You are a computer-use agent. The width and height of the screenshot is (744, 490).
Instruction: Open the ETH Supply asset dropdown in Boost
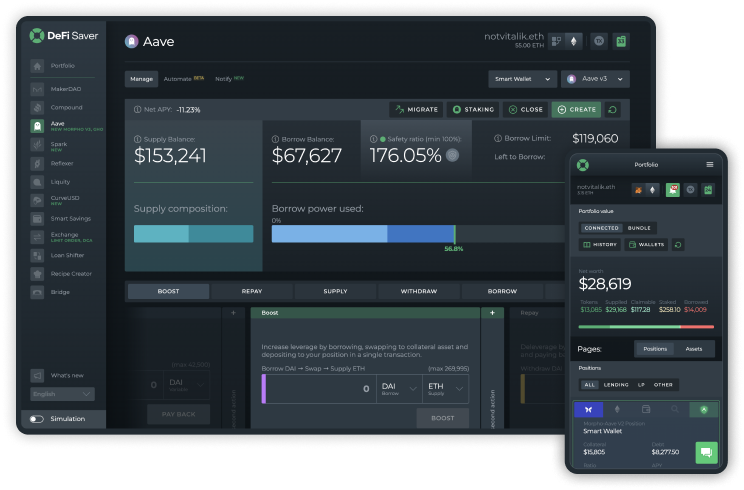445,389
